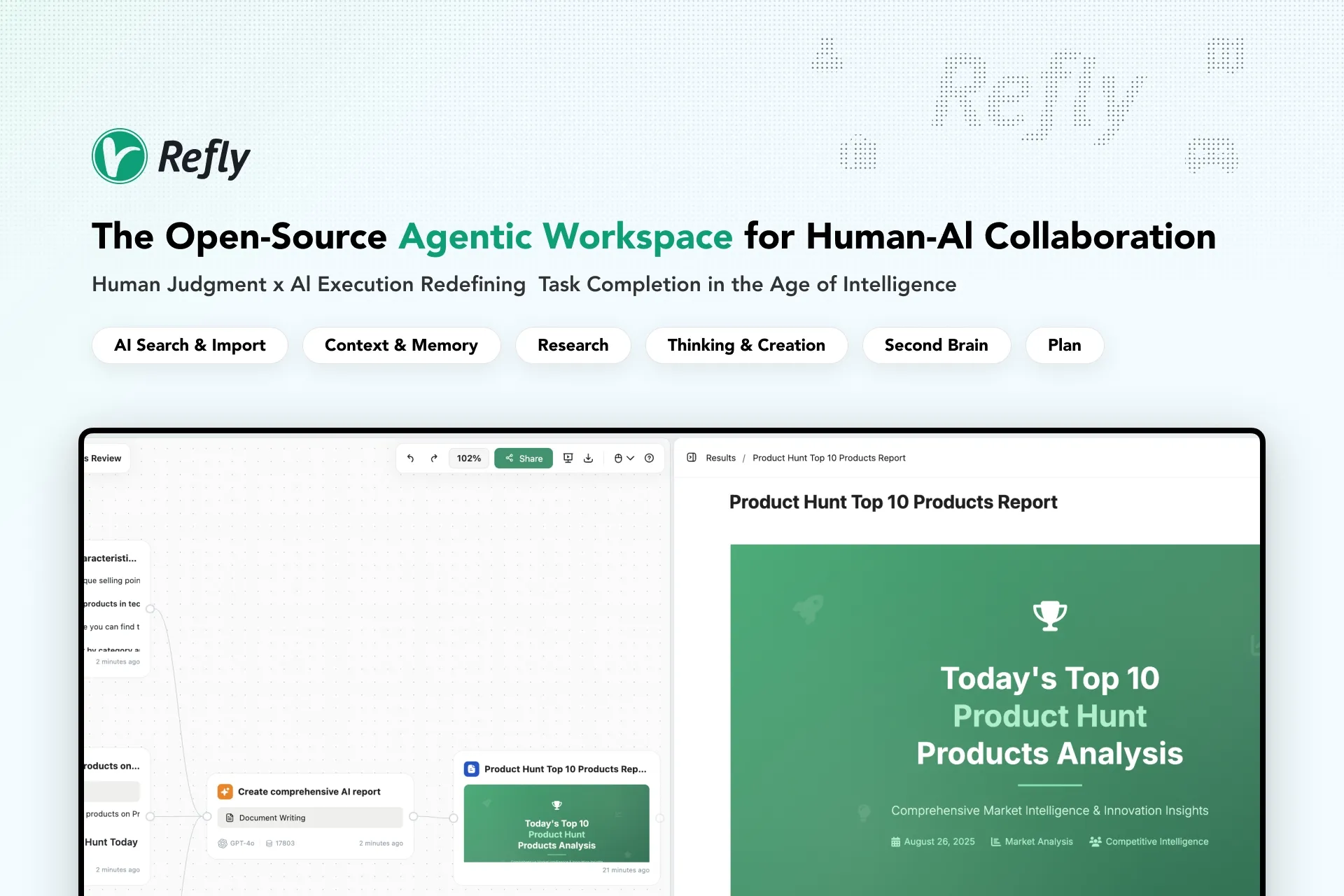Select the Plan pill

coord(1064,345)
